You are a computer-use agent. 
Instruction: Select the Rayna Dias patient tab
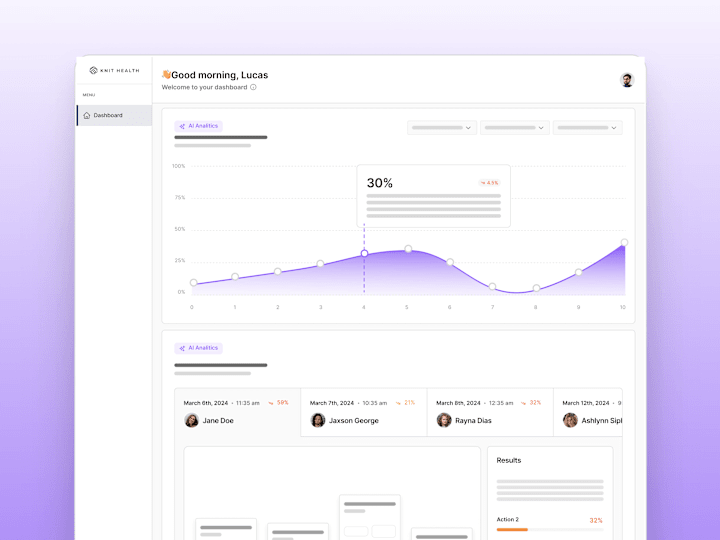[x=490, y=412]
